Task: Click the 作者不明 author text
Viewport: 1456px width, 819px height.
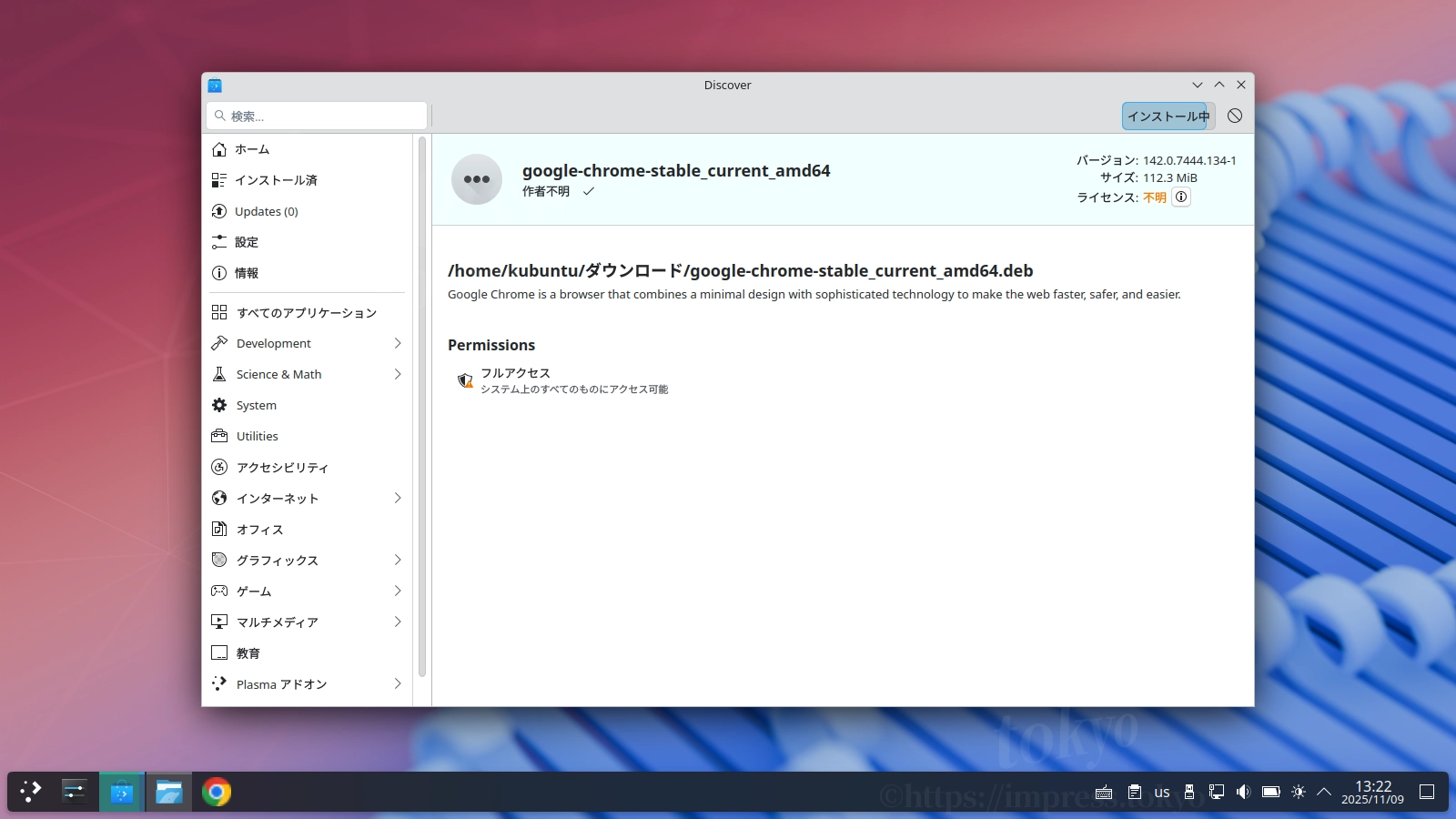Action: click(x=546, y=191)
